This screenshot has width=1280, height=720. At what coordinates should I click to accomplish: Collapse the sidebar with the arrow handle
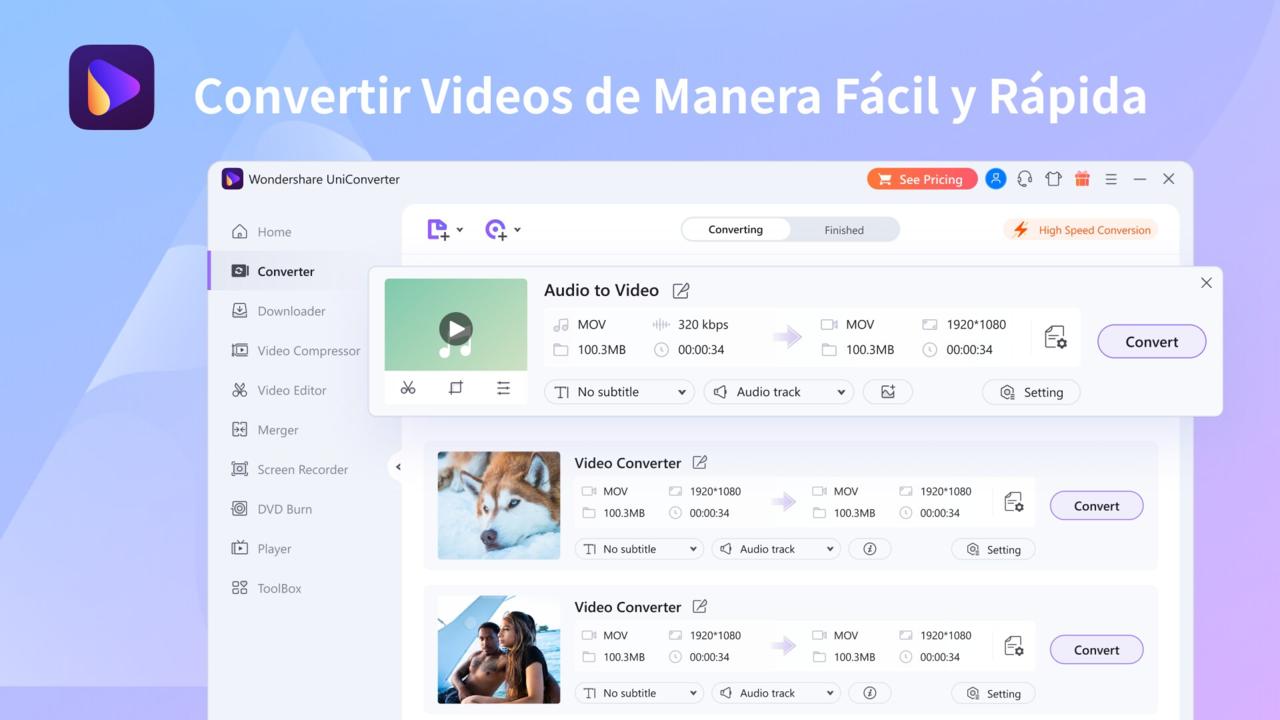coord(398,467)
